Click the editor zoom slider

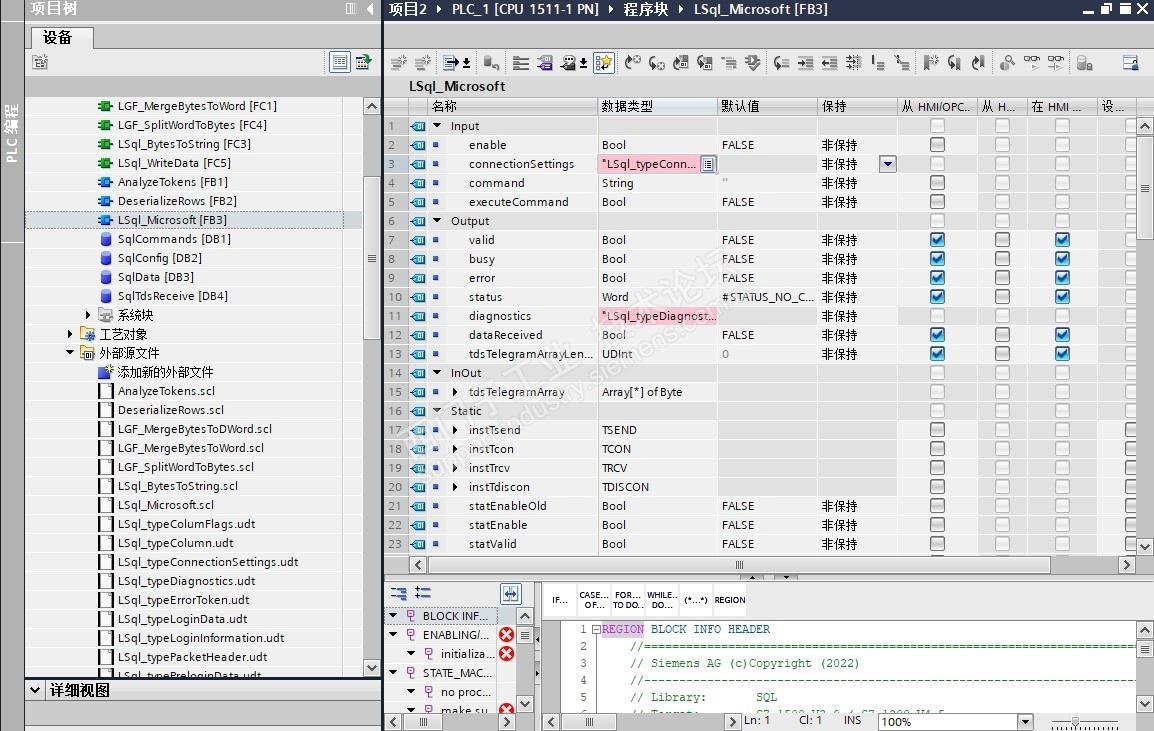point(1075,722)
